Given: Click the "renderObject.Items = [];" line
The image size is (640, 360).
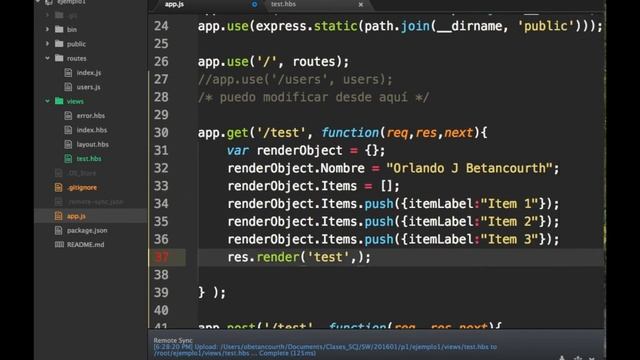Looking at the screenshot, I should pos(313,186).
